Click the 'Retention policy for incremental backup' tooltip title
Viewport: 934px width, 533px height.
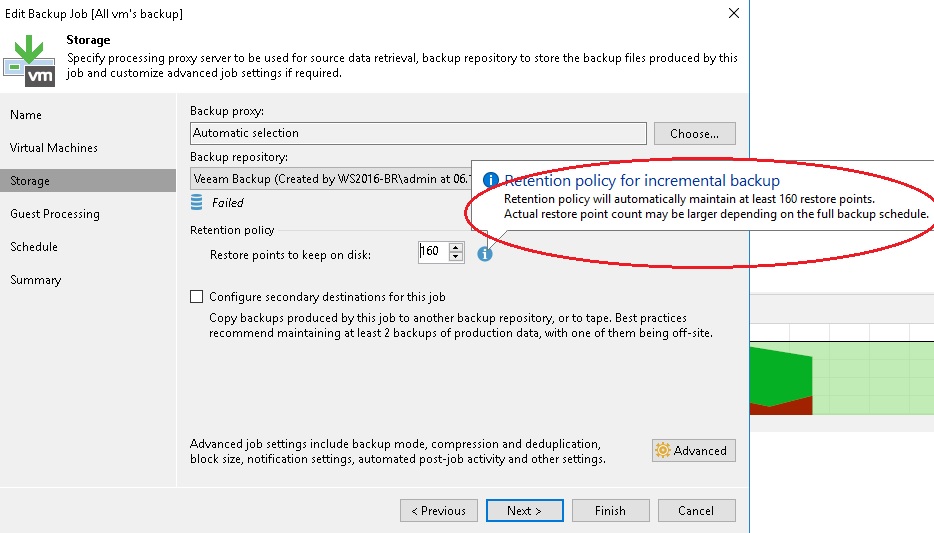coord(642,180)
